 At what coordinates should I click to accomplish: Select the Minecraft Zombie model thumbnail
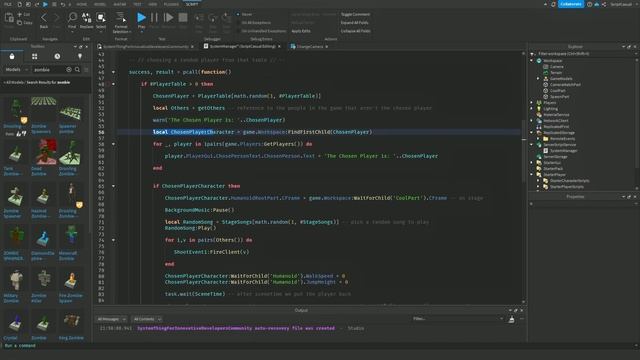click(71, 237)
